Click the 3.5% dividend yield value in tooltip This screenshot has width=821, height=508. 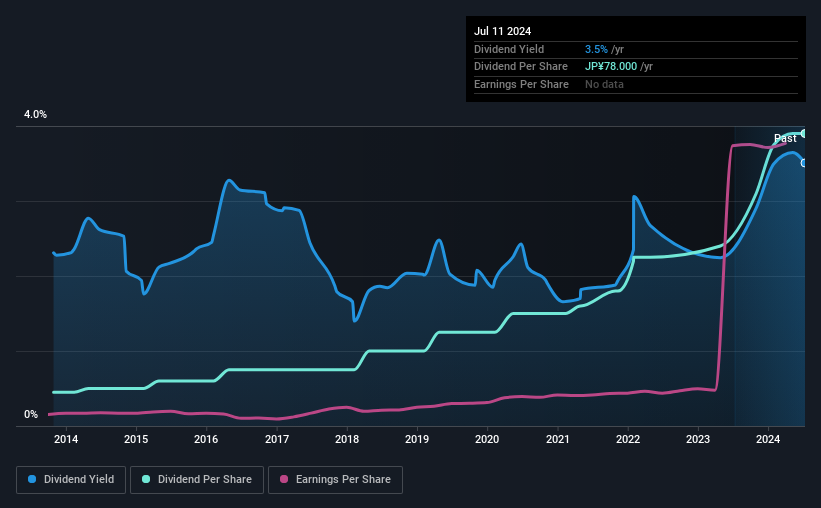596,49
